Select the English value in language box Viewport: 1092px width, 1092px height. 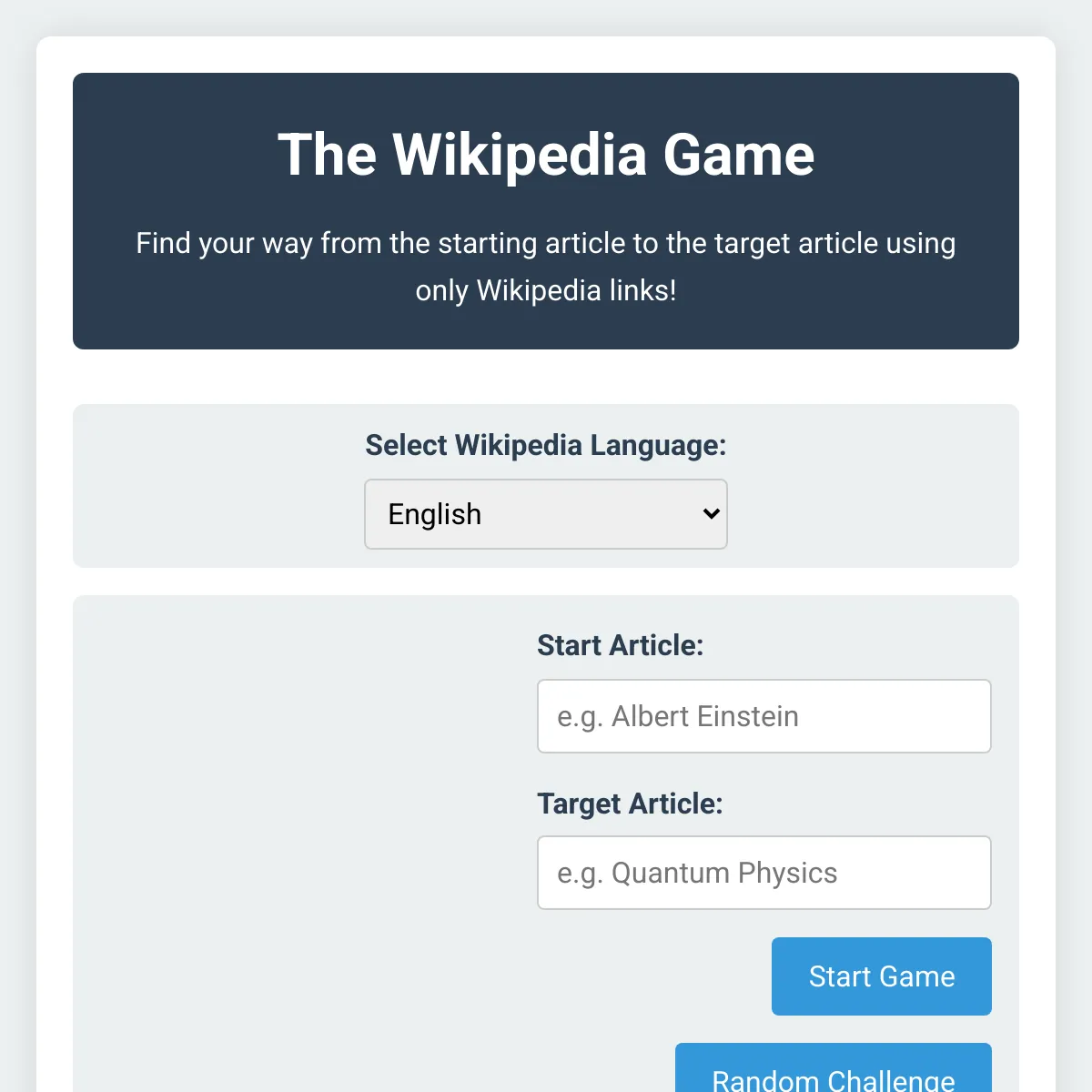click(x=435, y=514)
